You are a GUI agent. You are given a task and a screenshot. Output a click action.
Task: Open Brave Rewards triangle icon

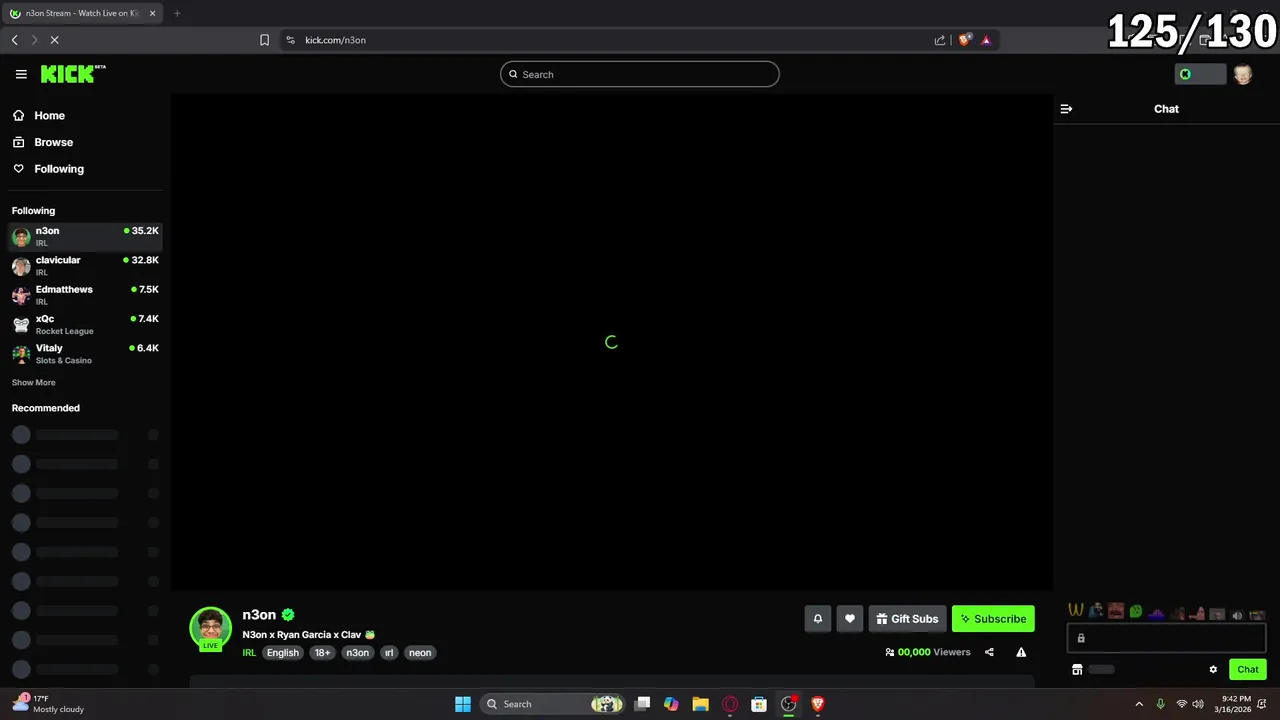[986, 40]
